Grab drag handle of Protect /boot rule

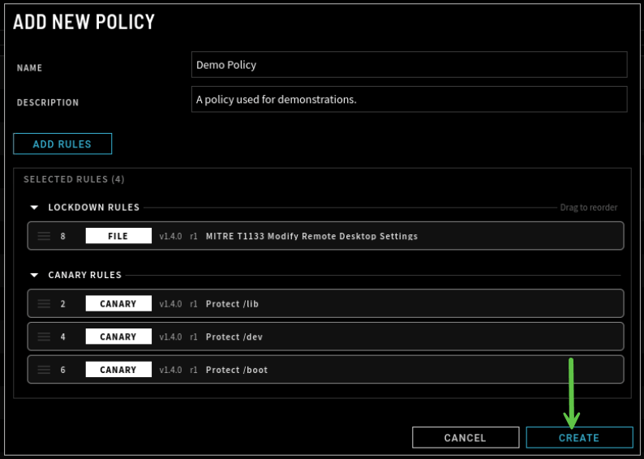pyautogui.click(x=44, y=369)
